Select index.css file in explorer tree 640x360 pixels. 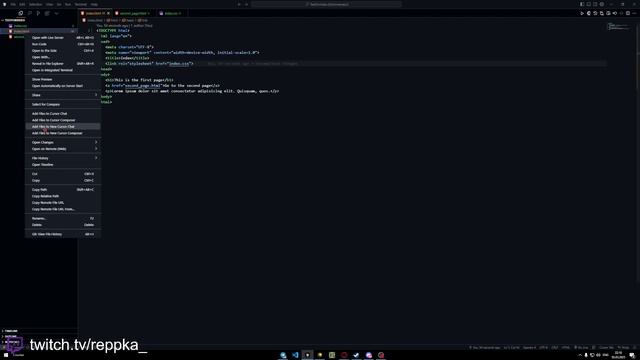click(x=39, y=26)
